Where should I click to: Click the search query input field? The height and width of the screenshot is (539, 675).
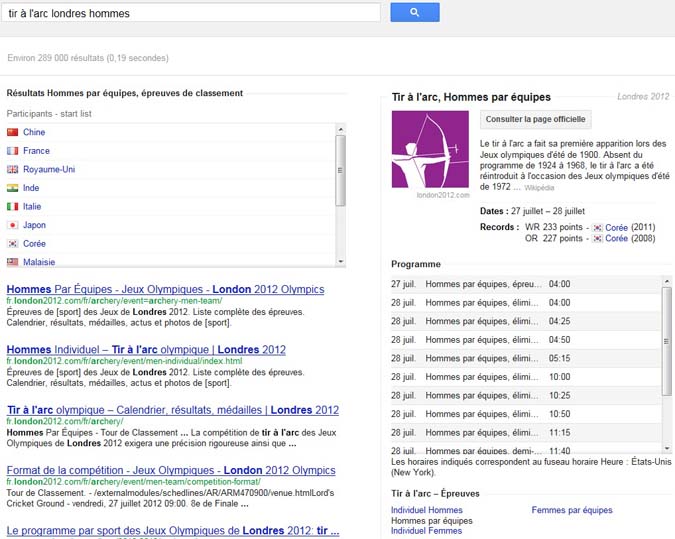point(190,13)
